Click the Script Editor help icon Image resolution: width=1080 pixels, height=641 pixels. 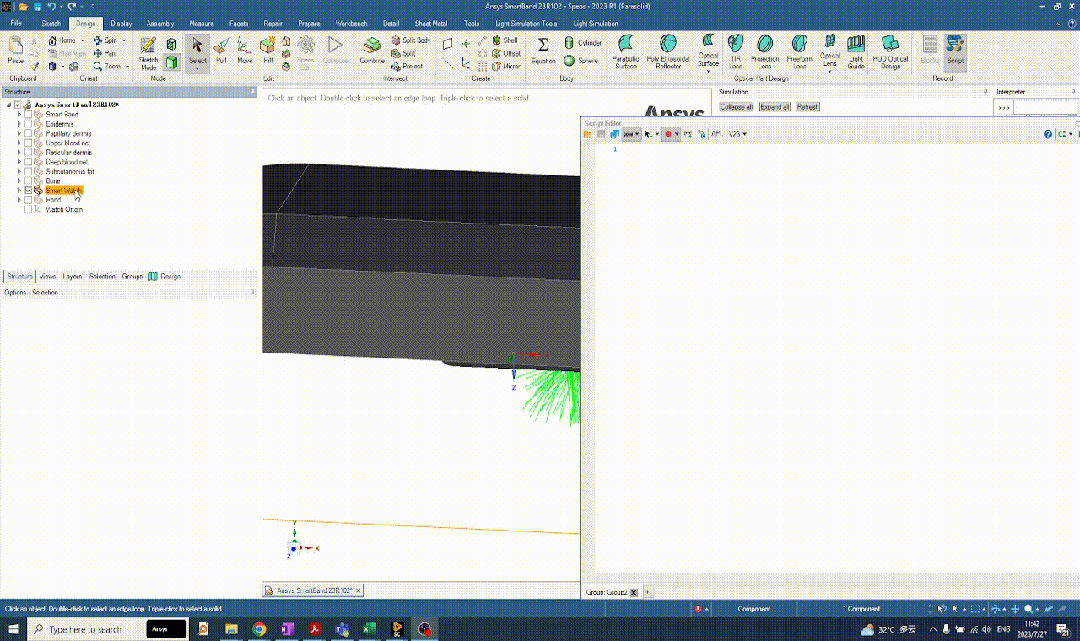1048,134
